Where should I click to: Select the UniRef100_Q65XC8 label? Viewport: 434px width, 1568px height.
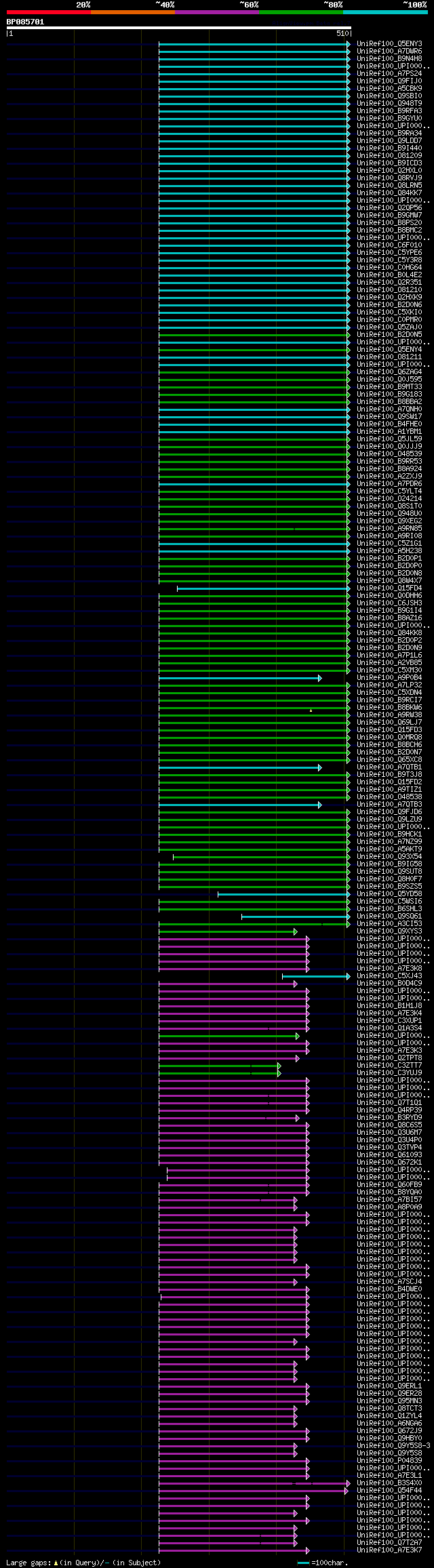click(x=389, y=760)
